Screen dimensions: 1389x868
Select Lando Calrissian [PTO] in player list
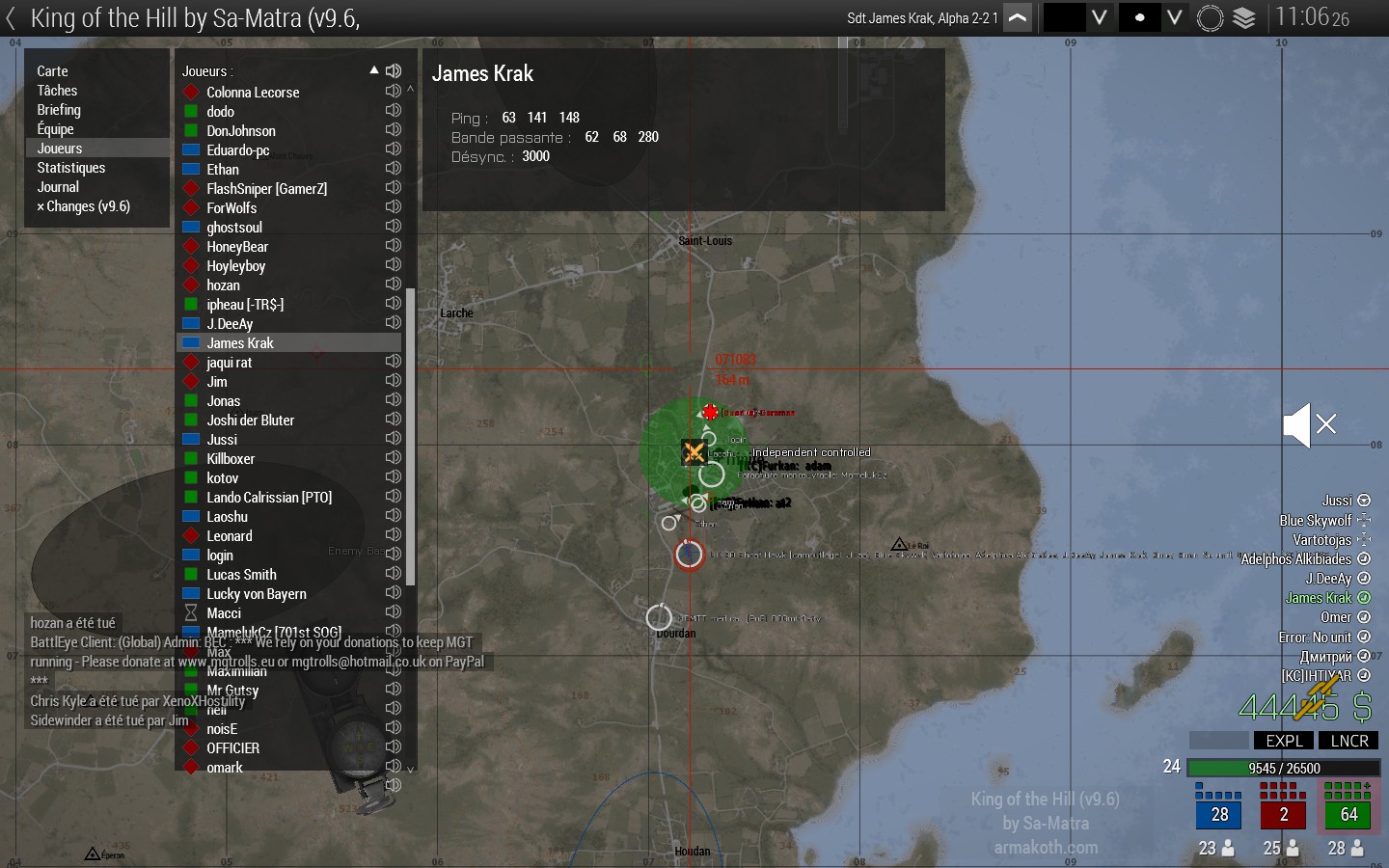tap(289, 497)
